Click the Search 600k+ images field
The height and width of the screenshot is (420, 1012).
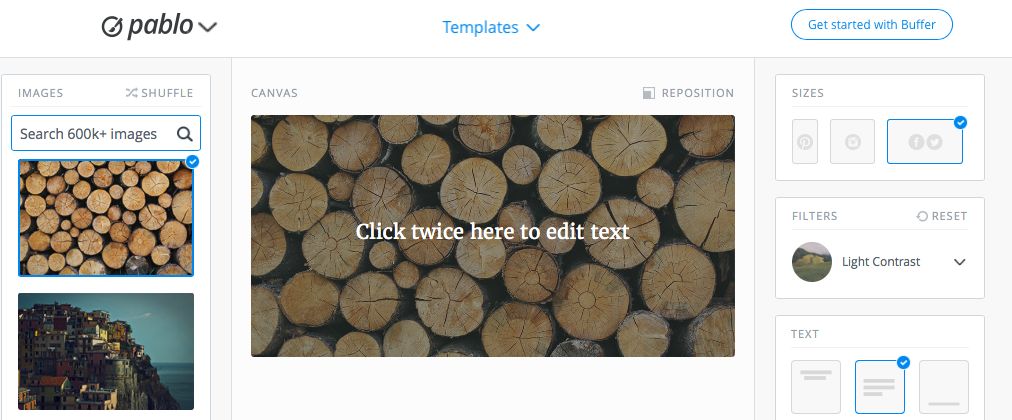[x=106, y=134]
